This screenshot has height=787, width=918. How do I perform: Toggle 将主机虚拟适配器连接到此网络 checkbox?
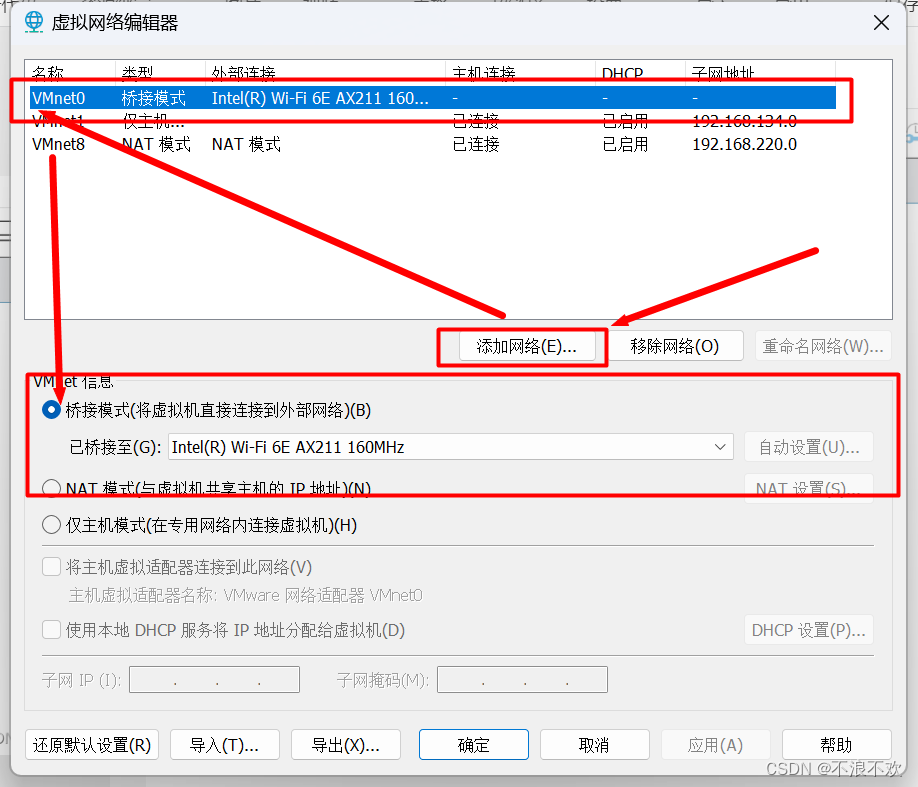coord(52,567)
